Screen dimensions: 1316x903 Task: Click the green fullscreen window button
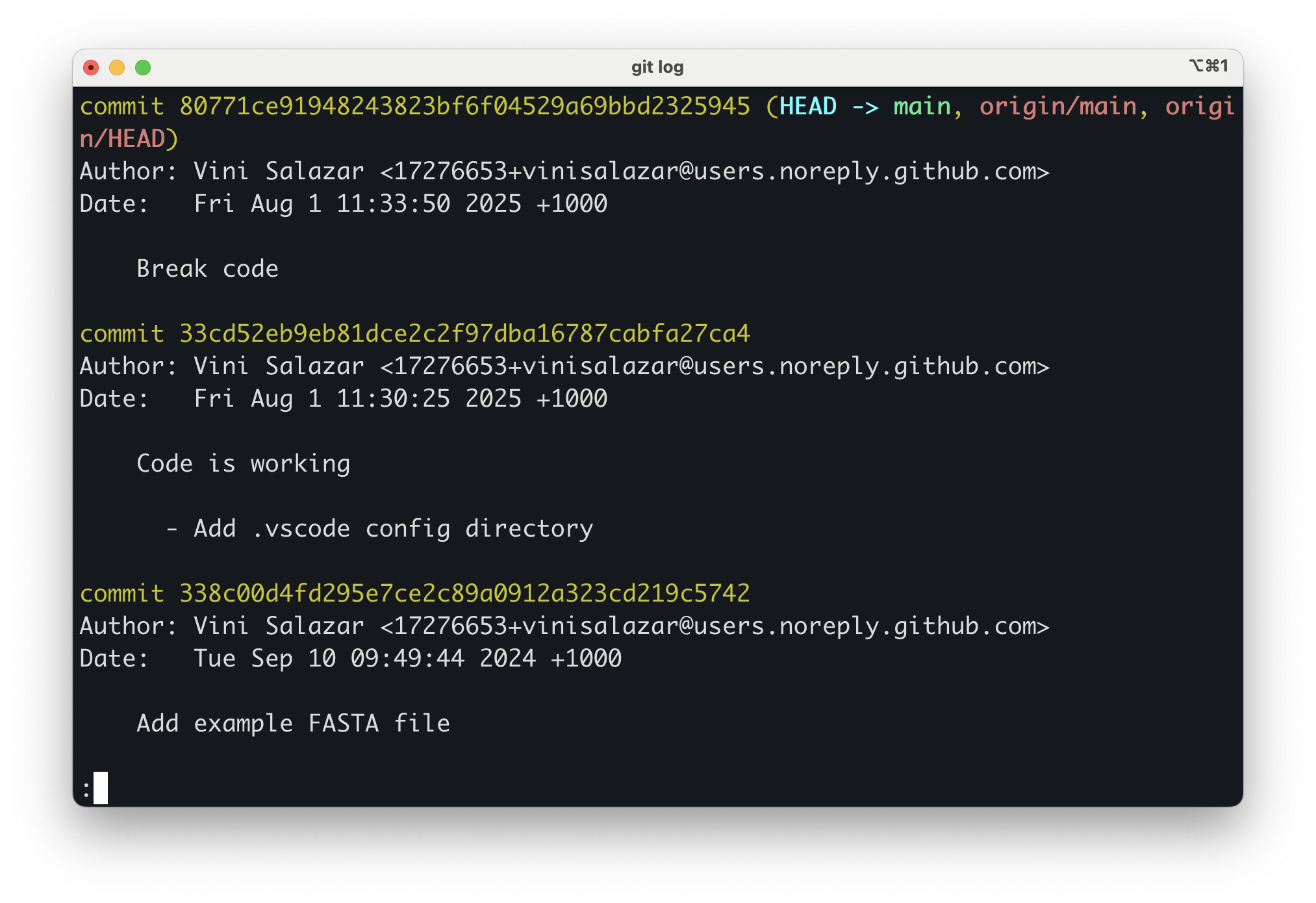pyautogui.click(x=143, y=68)
